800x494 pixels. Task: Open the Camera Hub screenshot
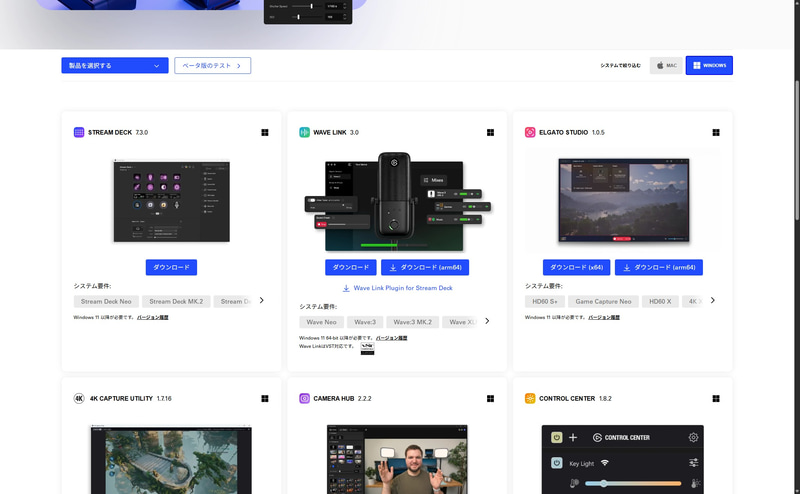pyautogui.click(x=397, y=459)
